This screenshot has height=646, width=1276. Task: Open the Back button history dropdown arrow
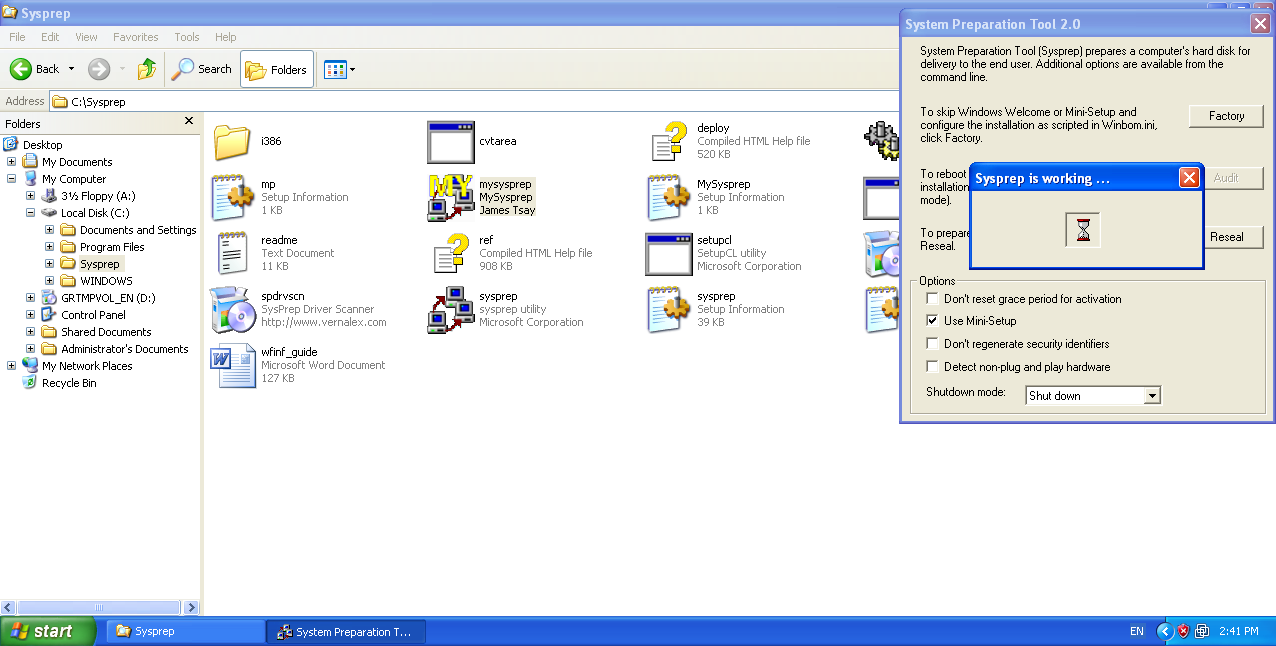coord(71,69)
